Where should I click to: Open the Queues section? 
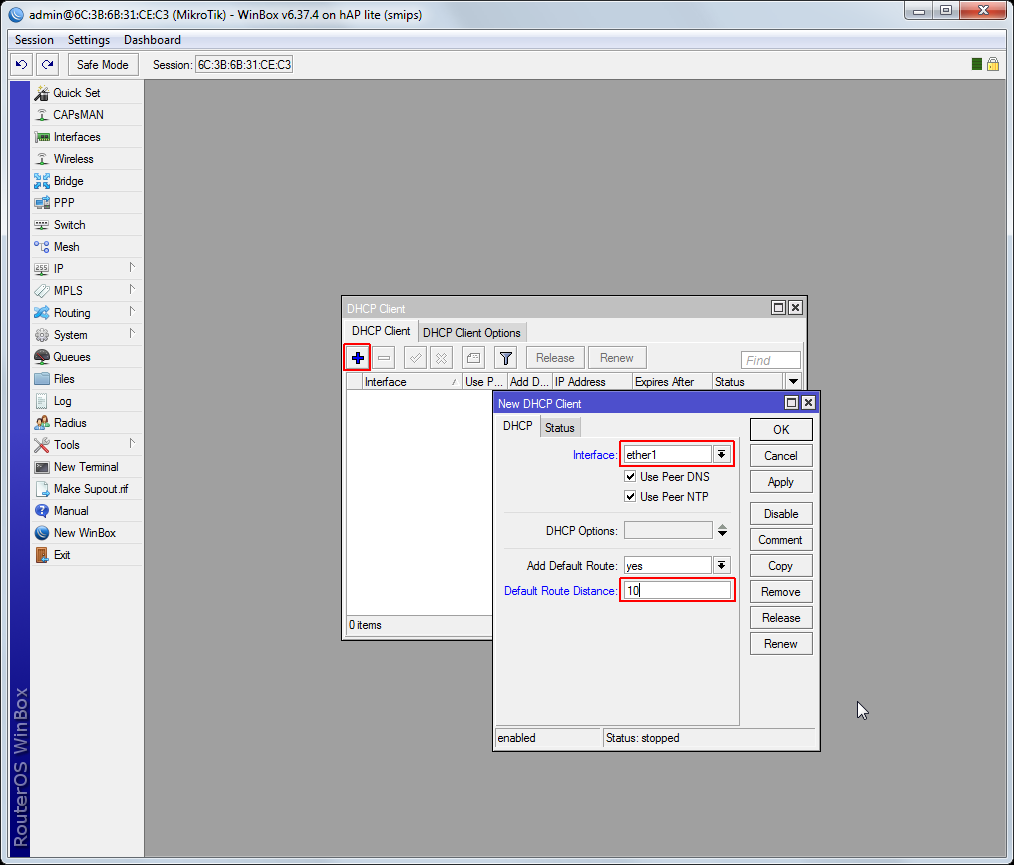pos(71,357)
